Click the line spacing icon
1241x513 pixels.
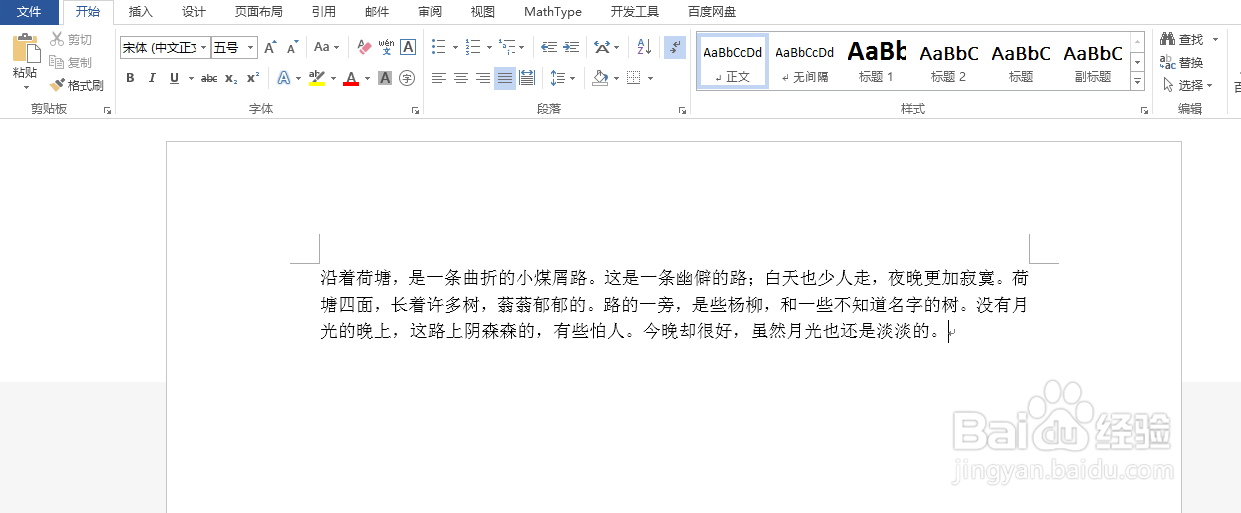[x=558, y=78]
